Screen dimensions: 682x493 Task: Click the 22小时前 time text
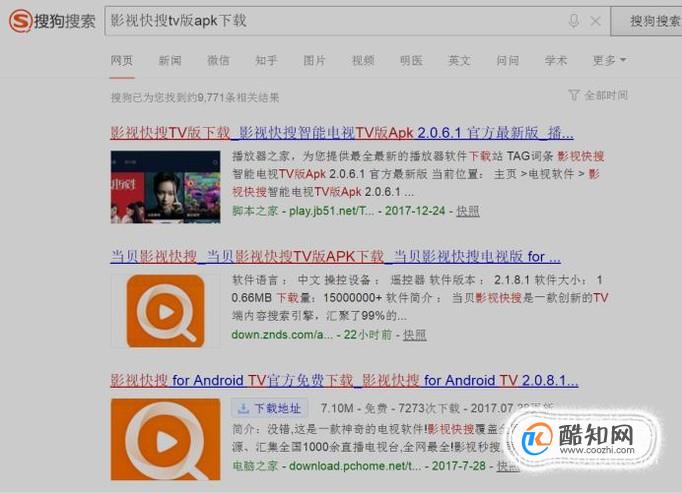coord(368,335)
